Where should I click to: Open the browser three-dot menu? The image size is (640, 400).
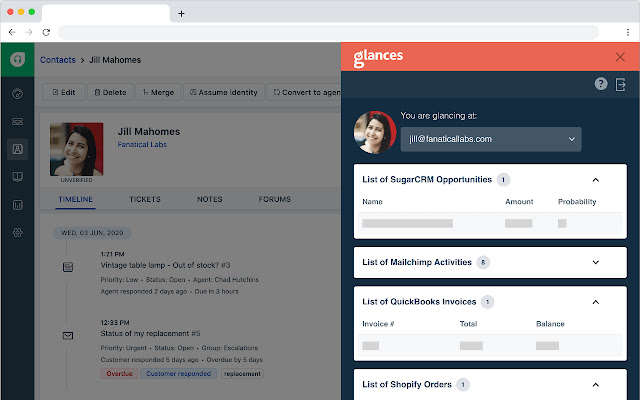(x=628, y=32)
